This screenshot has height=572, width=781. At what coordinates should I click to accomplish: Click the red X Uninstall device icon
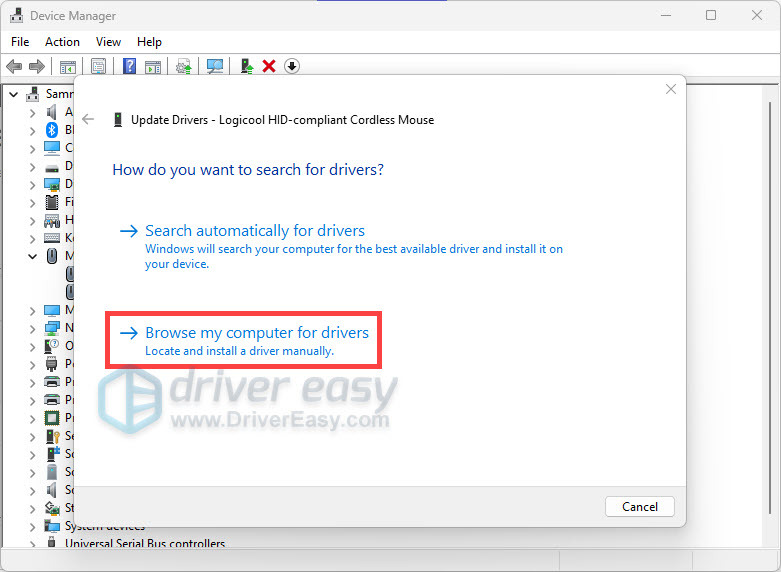point(269,66)
